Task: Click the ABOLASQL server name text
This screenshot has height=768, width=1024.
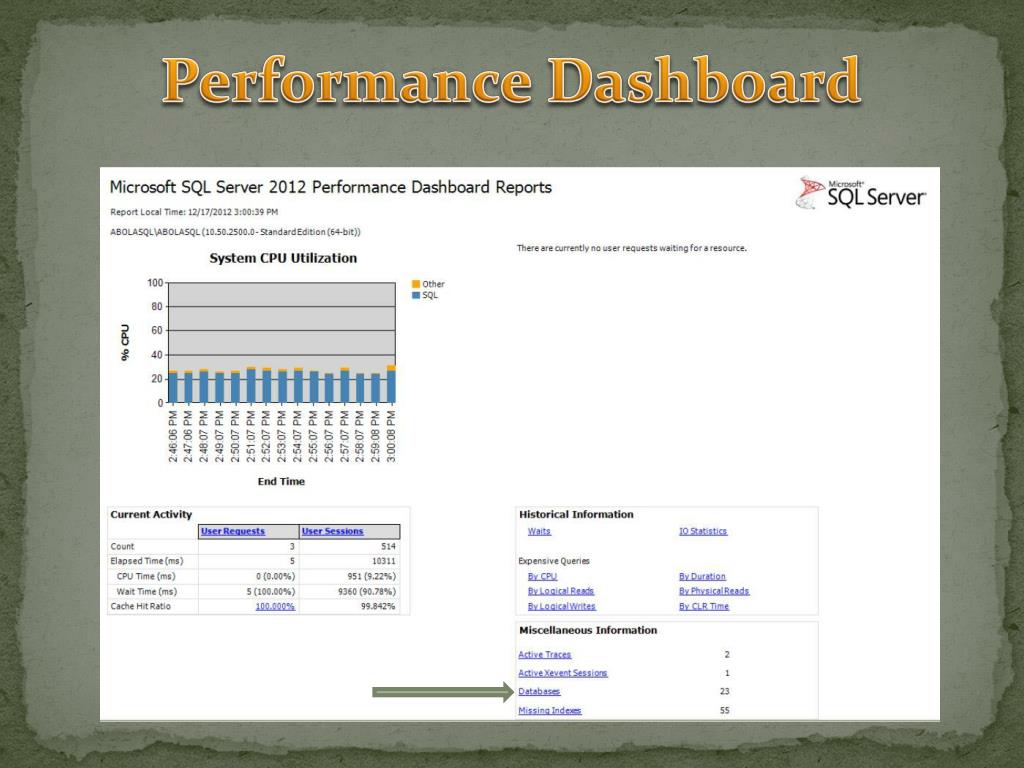Action: 235,232
